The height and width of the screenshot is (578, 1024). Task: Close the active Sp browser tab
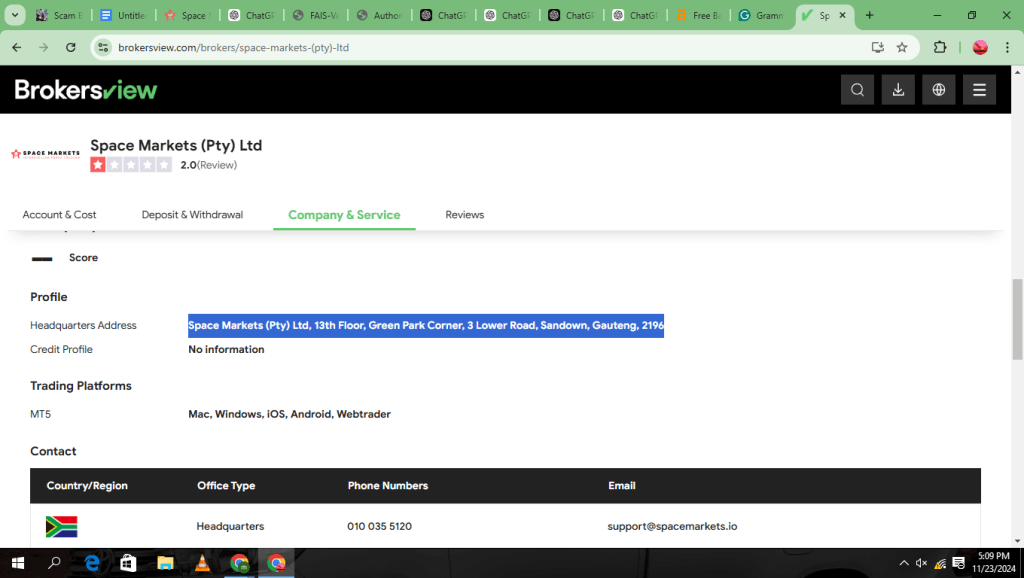(842, 15)
